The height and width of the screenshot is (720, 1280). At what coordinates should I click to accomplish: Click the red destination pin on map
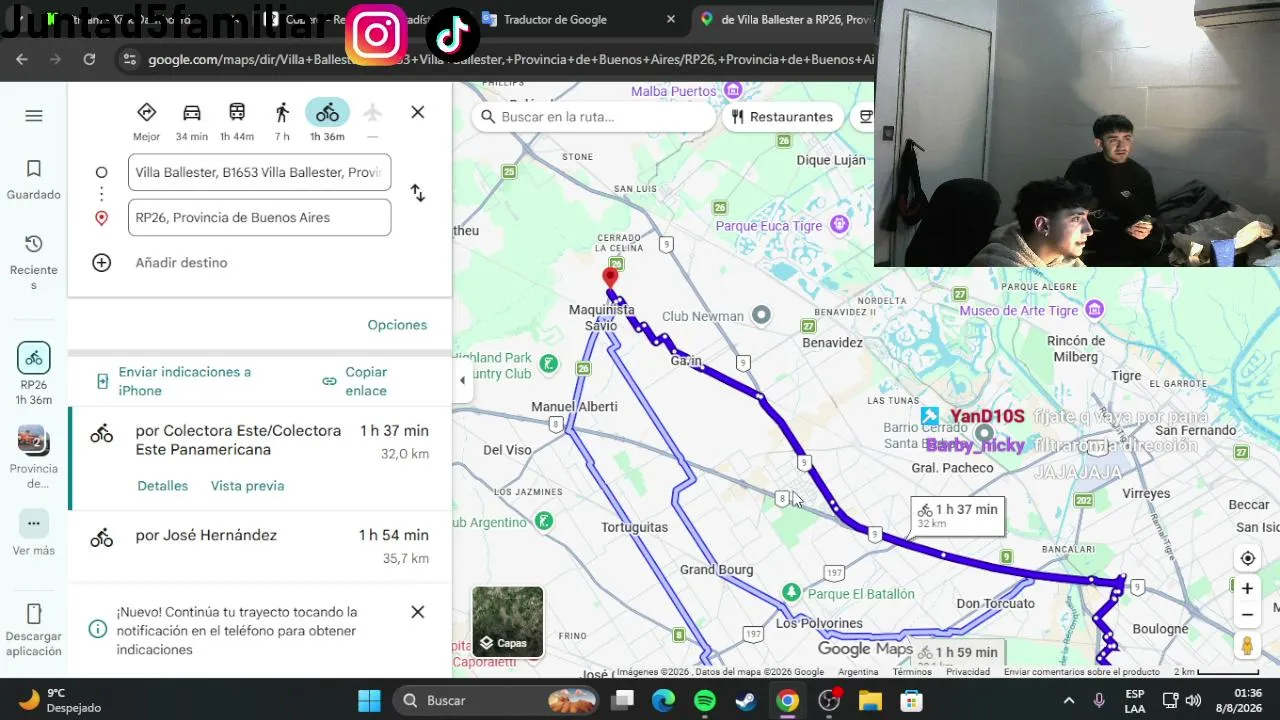[x=610, y=277]
